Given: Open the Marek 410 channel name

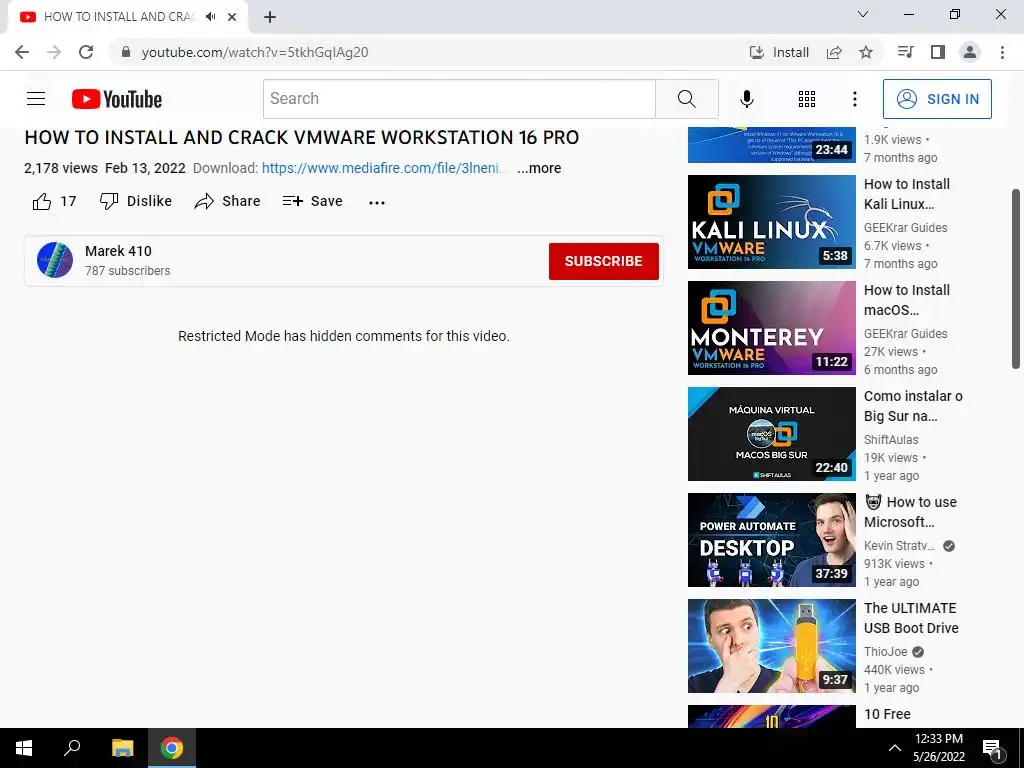Looking at the screenshot, I should click(x=118, y=251).
